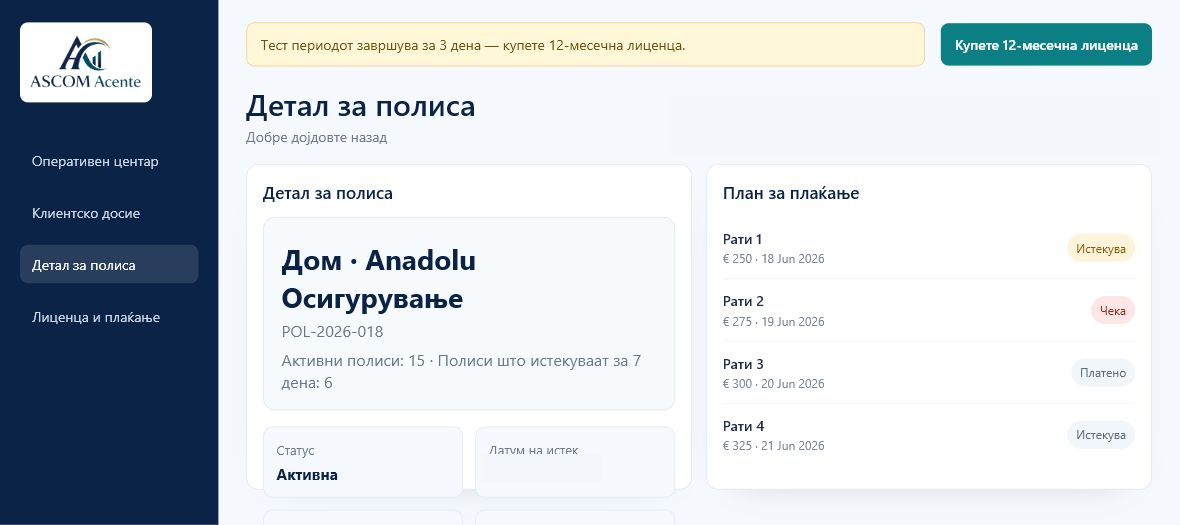Click Купете 12-месечна лиценца button
This screenshot has width=1180, height=525.
[x=1046, y=45]
